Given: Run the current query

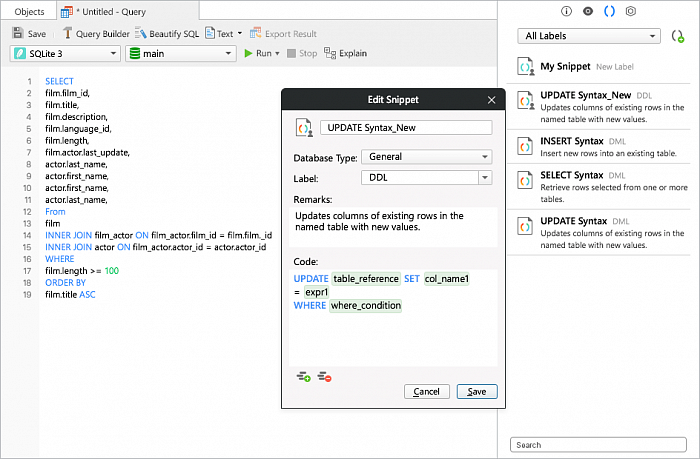Looking at the screenshot, I should [x=258, y=53].
